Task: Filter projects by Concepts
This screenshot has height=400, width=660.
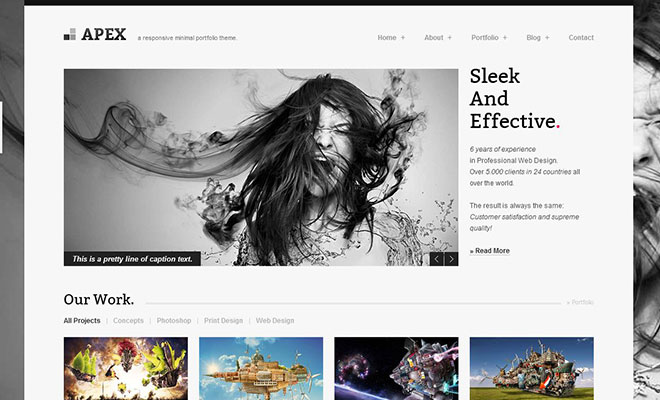Action: pos(128,321)
